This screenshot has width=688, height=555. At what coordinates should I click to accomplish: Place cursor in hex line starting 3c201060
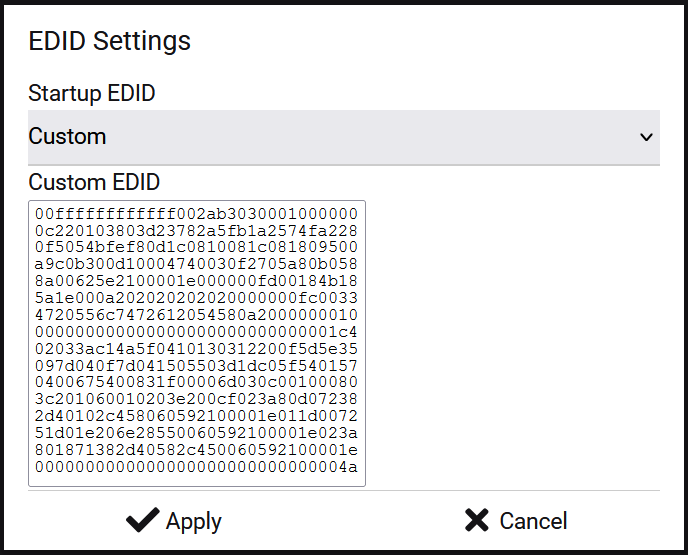196,399
